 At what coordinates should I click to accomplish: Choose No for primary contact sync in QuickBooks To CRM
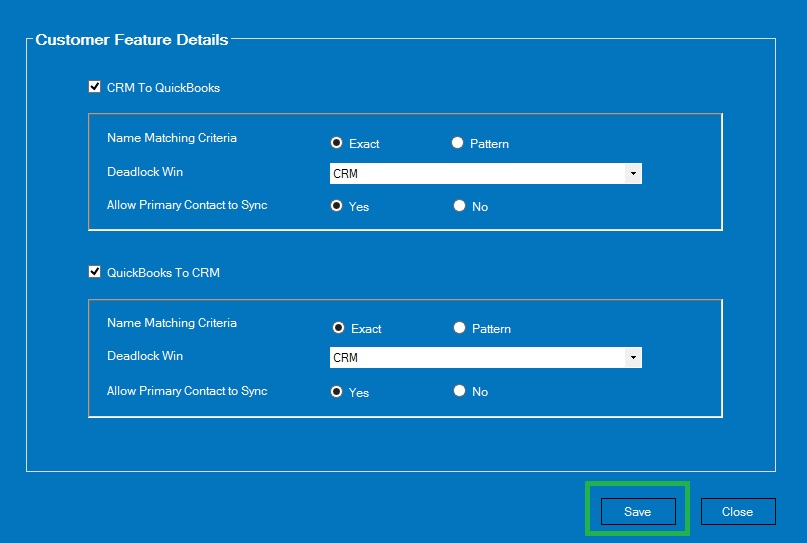click(x=459, y=391)
